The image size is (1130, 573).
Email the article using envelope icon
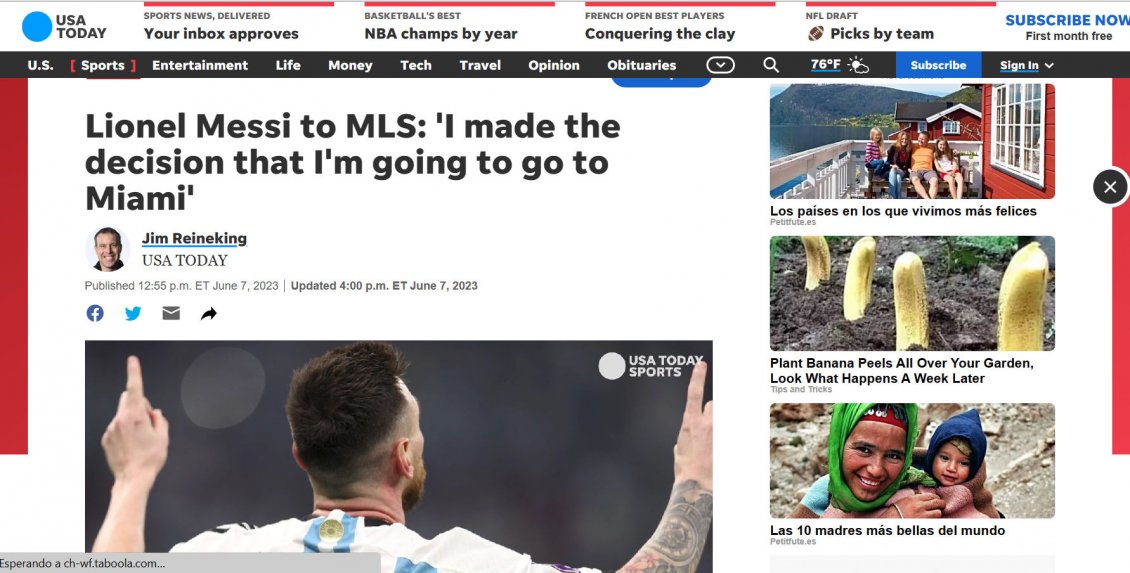pyautogui.click(x=171, y=313)
